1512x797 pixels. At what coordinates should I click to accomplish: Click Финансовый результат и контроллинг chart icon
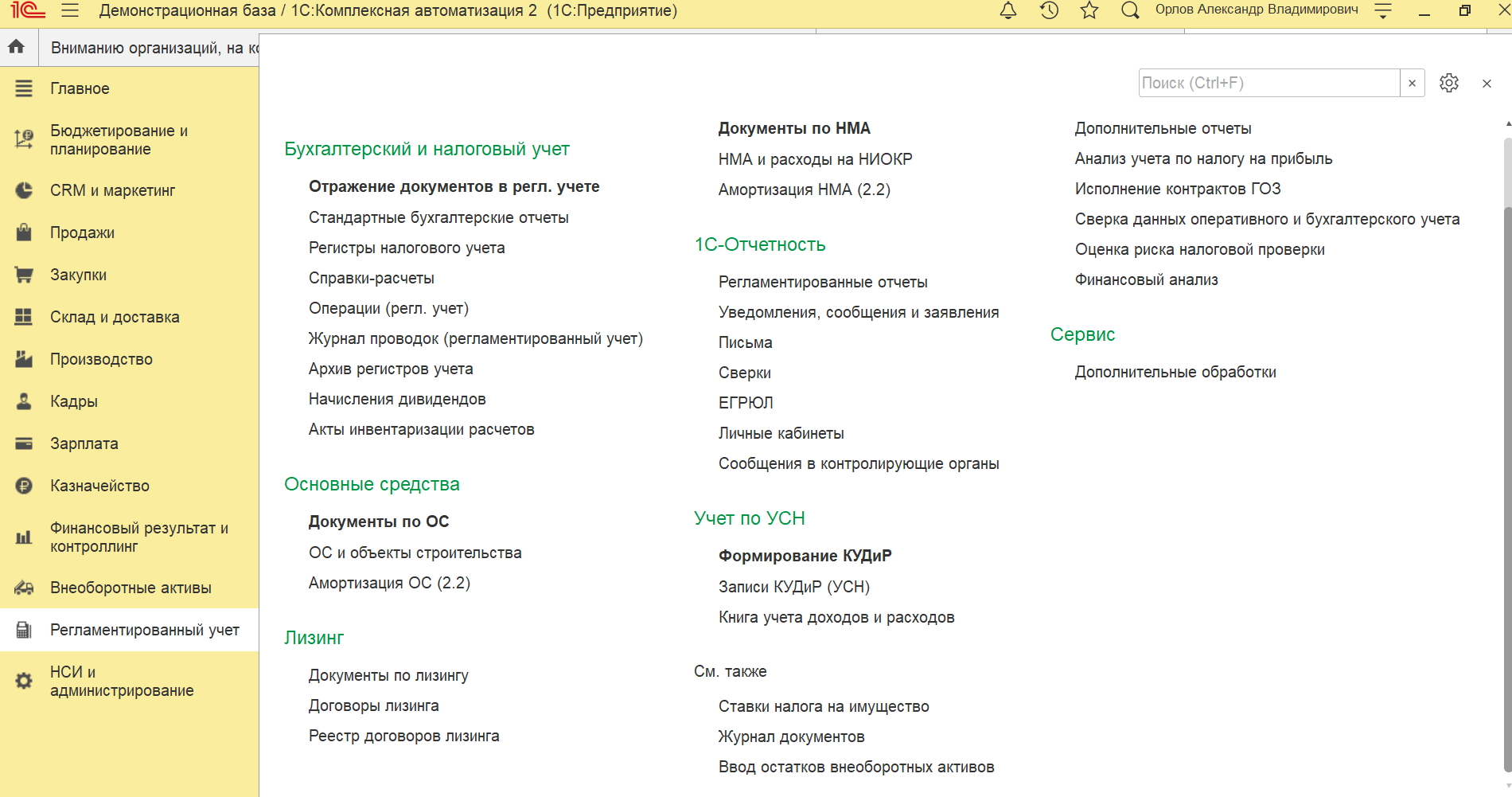(x=24, y=537)
